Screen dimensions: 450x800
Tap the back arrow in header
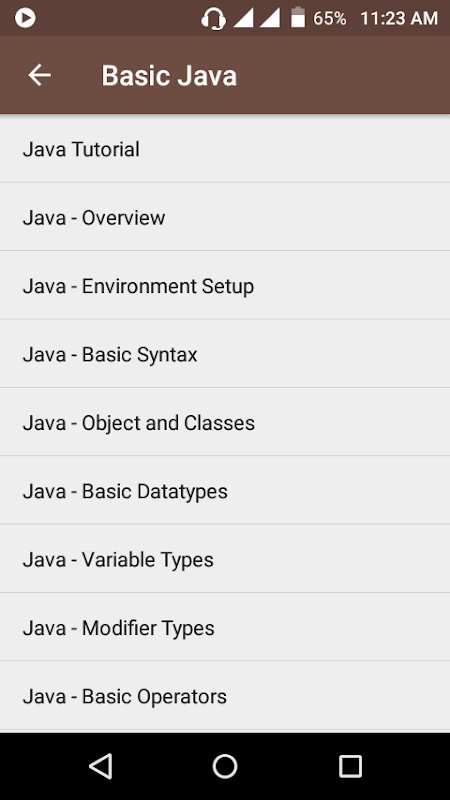point(39,76)
